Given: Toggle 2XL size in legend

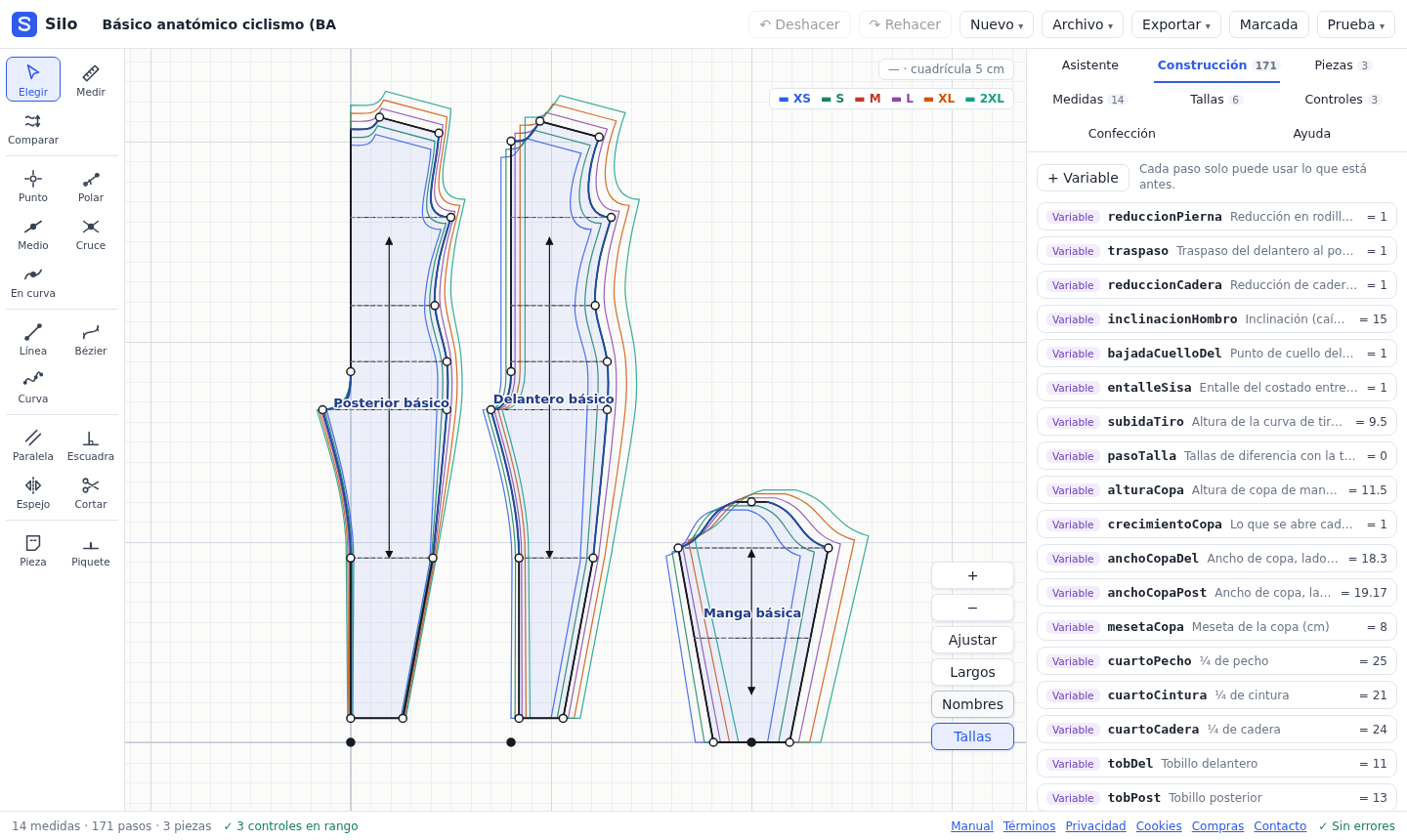Looking at the screenshot, I should point(984,99).
